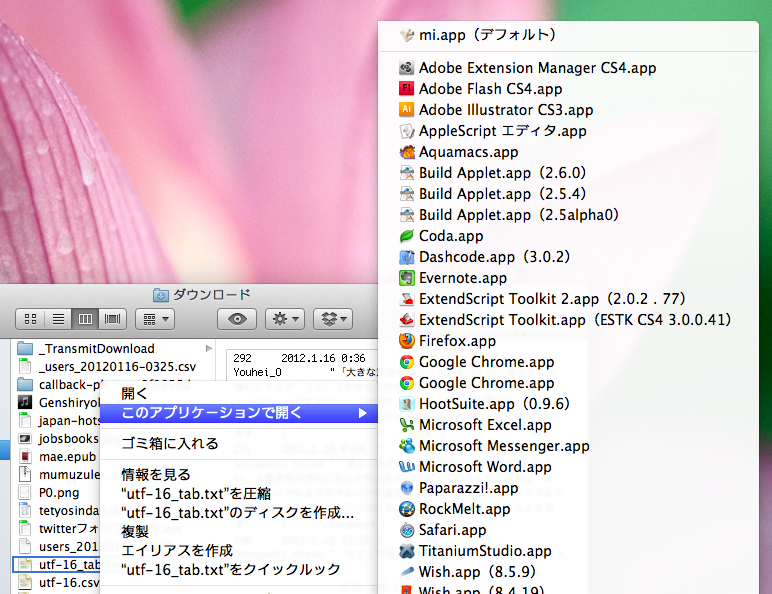
Task: Expand the _TransmitDownload folder arrow
Action: point(209,348)
